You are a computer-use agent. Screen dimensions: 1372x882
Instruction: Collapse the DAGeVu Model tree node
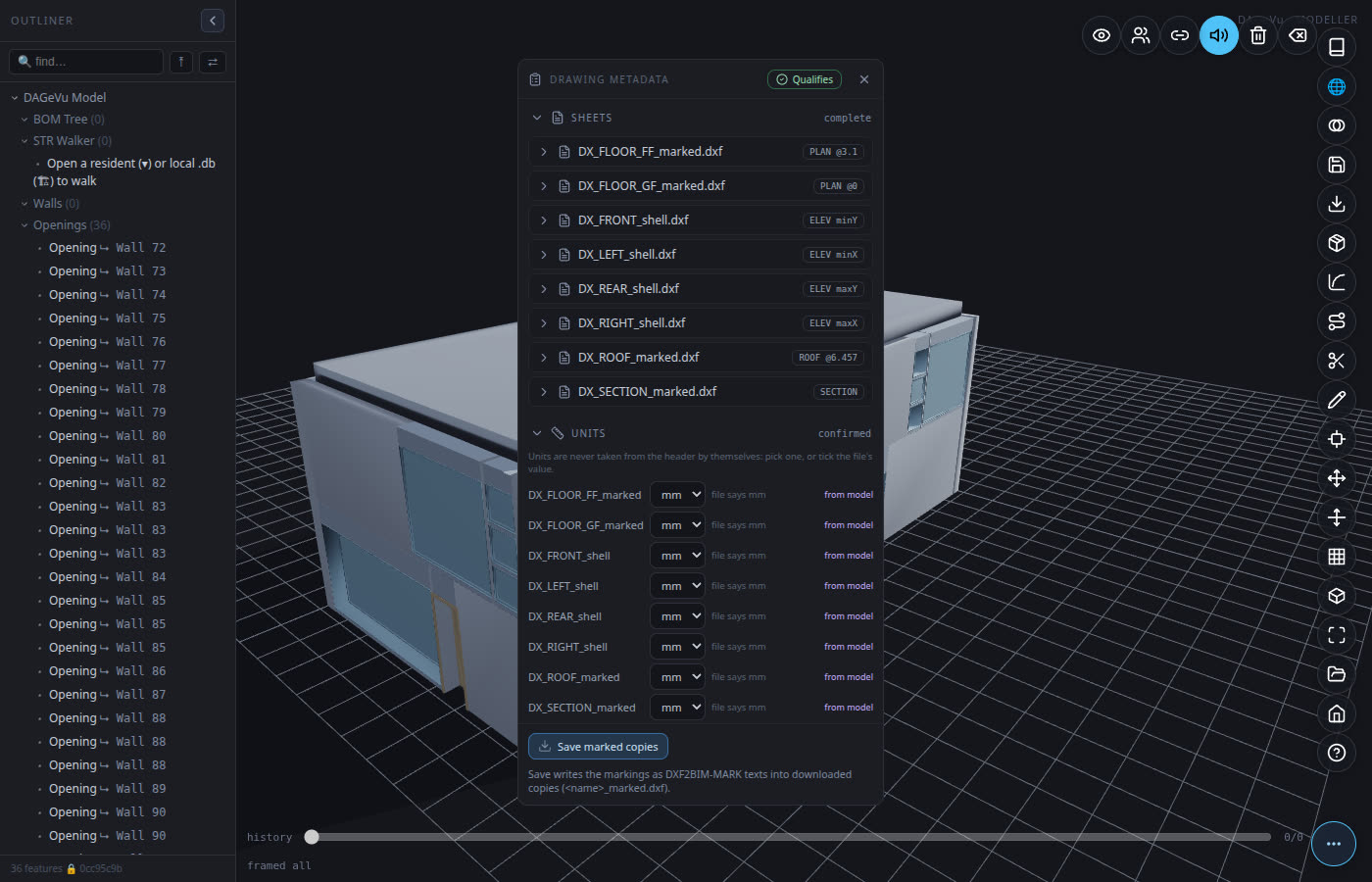click(x=15, y=98)
